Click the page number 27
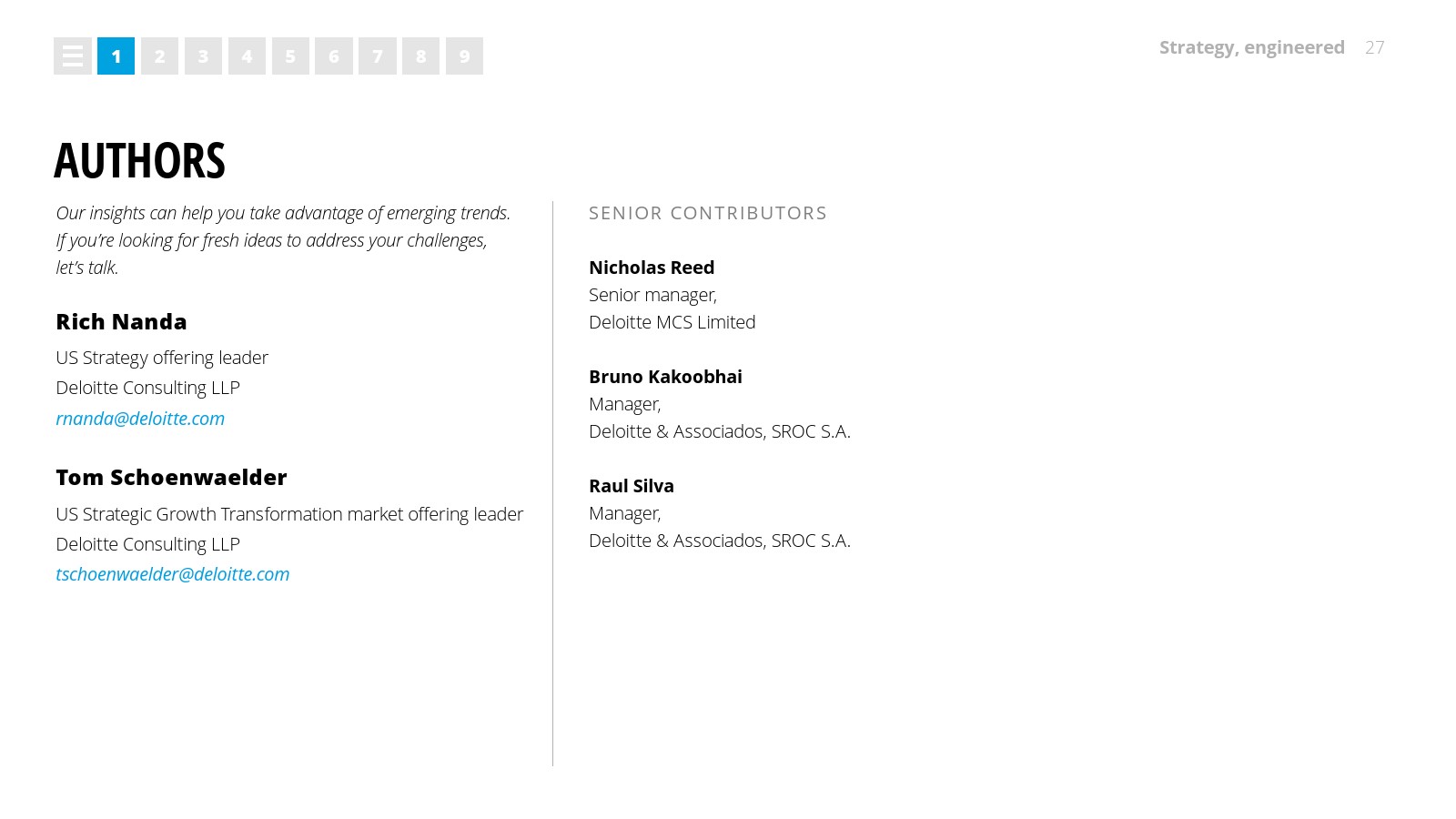 1374,47
